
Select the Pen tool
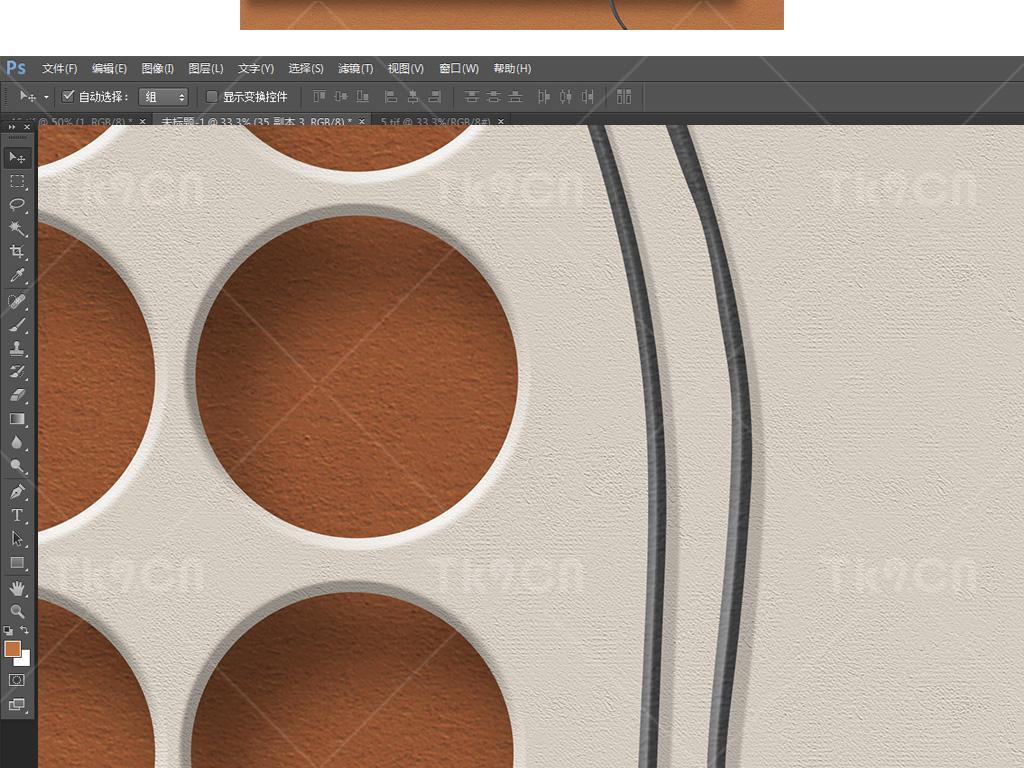17,491
